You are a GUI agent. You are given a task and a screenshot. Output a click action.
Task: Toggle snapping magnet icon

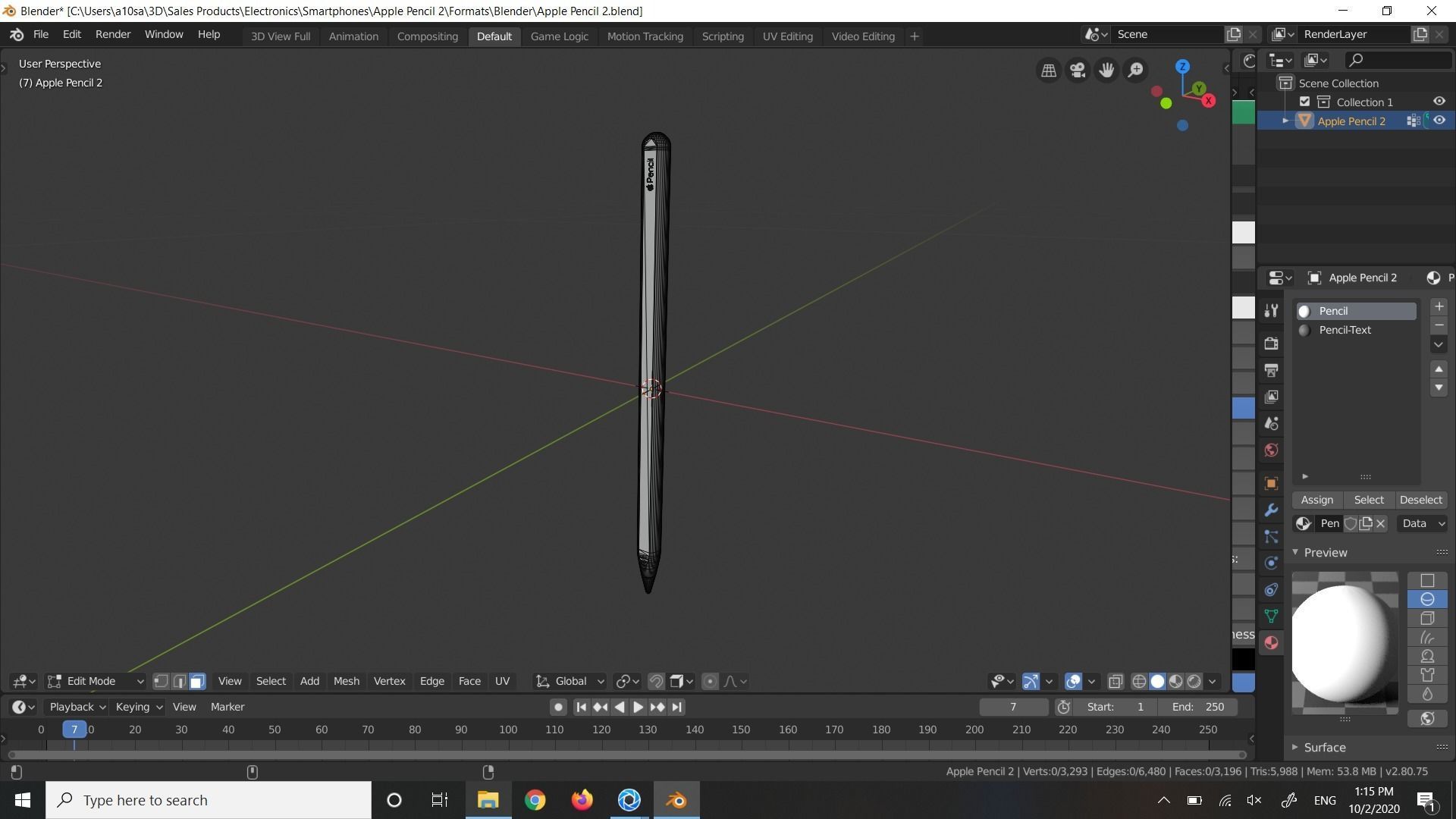[x=656, y=681]
